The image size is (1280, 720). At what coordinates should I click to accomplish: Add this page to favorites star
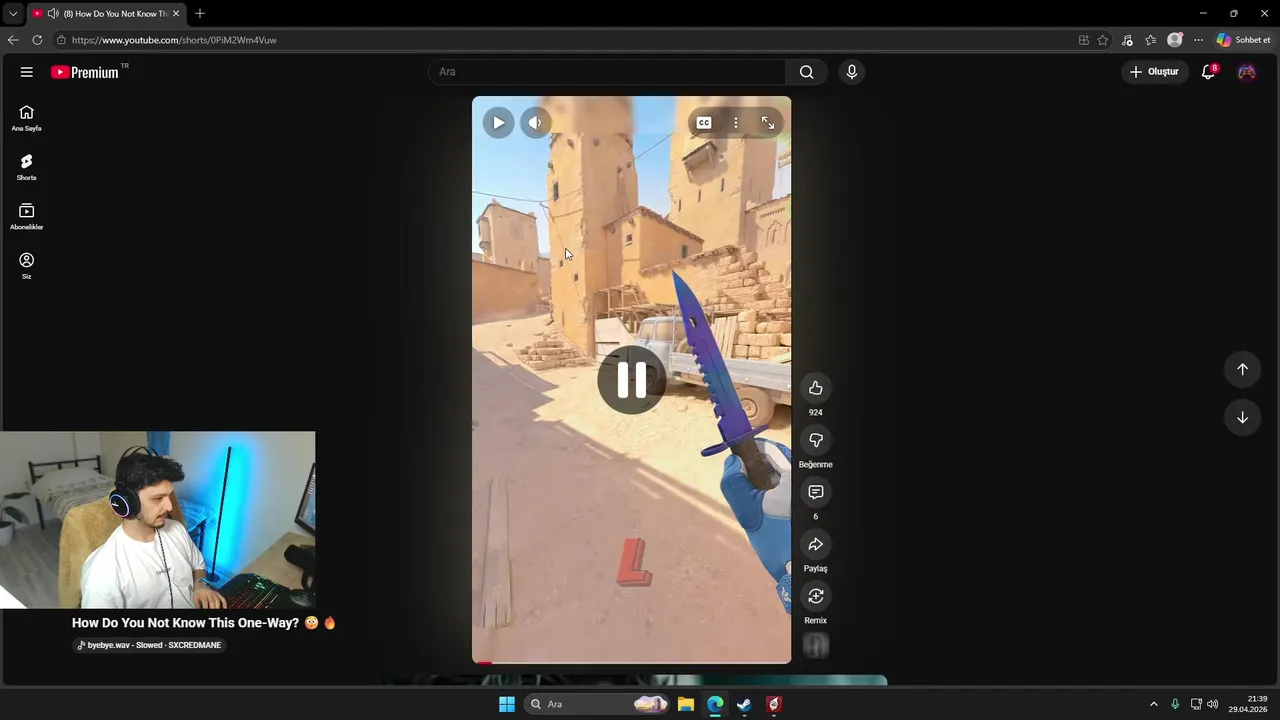coord(1103,40)
